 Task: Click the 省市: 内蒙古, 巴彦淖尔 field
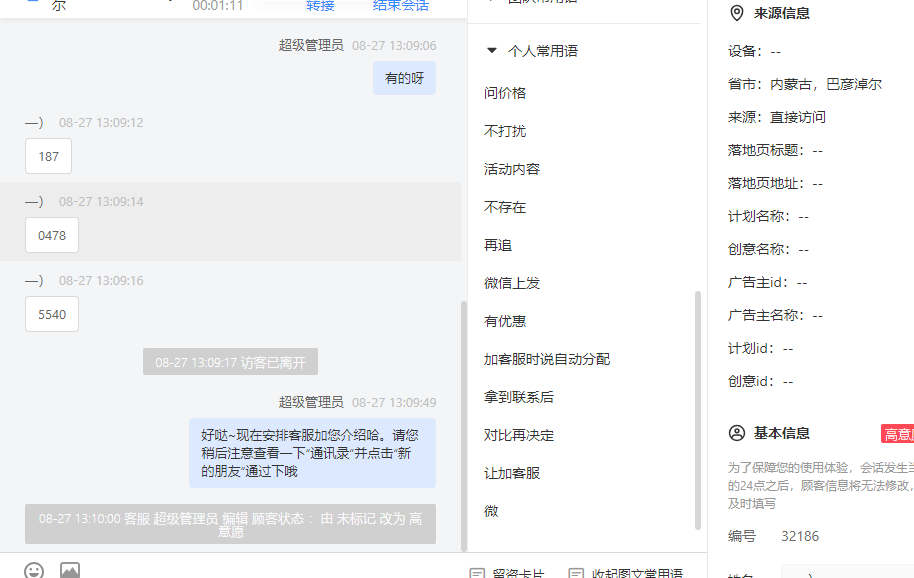(x=805, y=84)
